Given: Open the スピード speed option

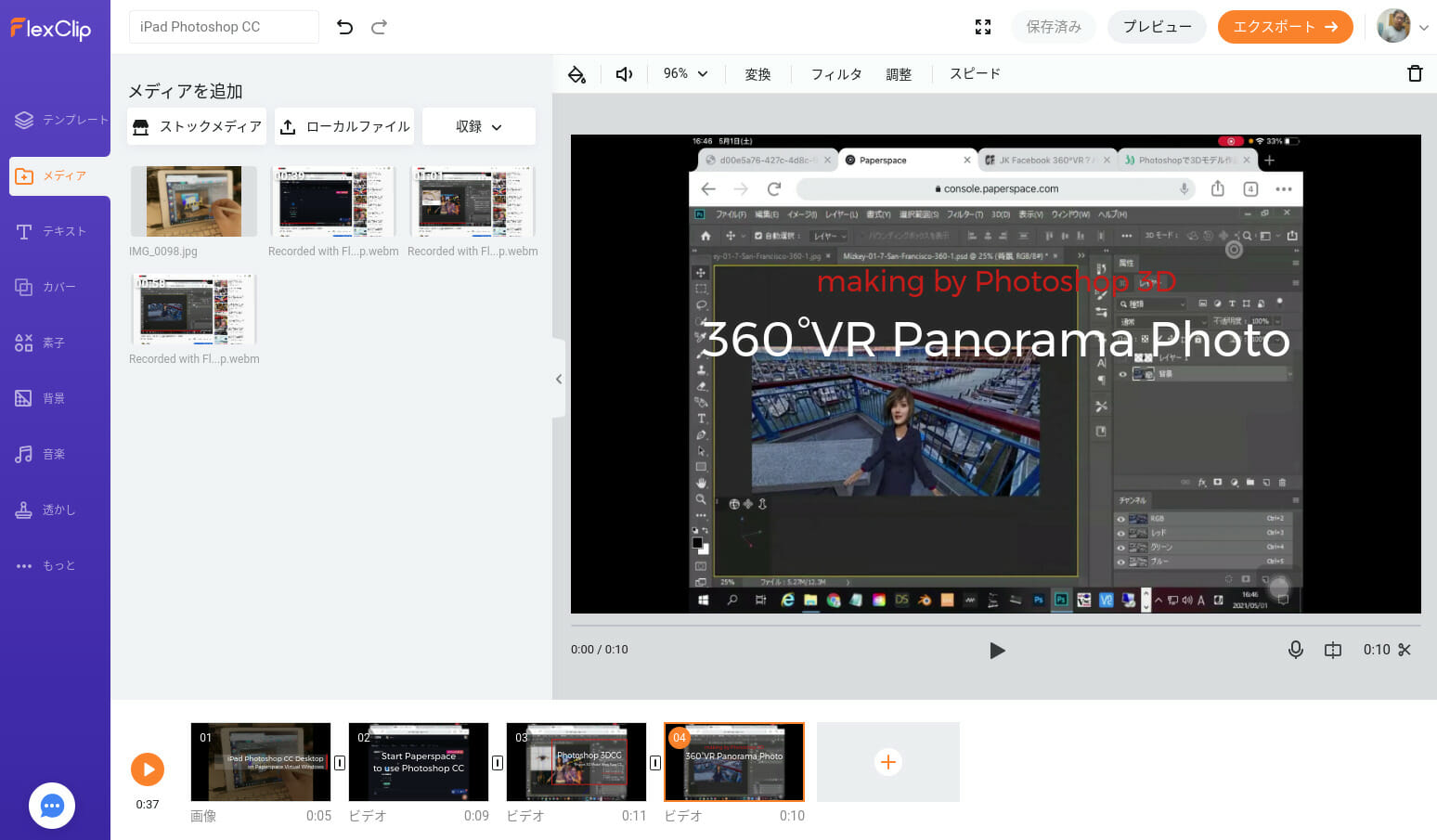Looking at the screenshot, I should tap(975, 74).
